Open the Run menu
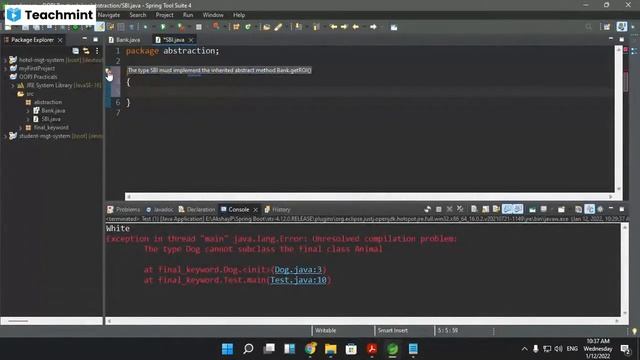Screen dimensions: 640x360 click(188, 15)
